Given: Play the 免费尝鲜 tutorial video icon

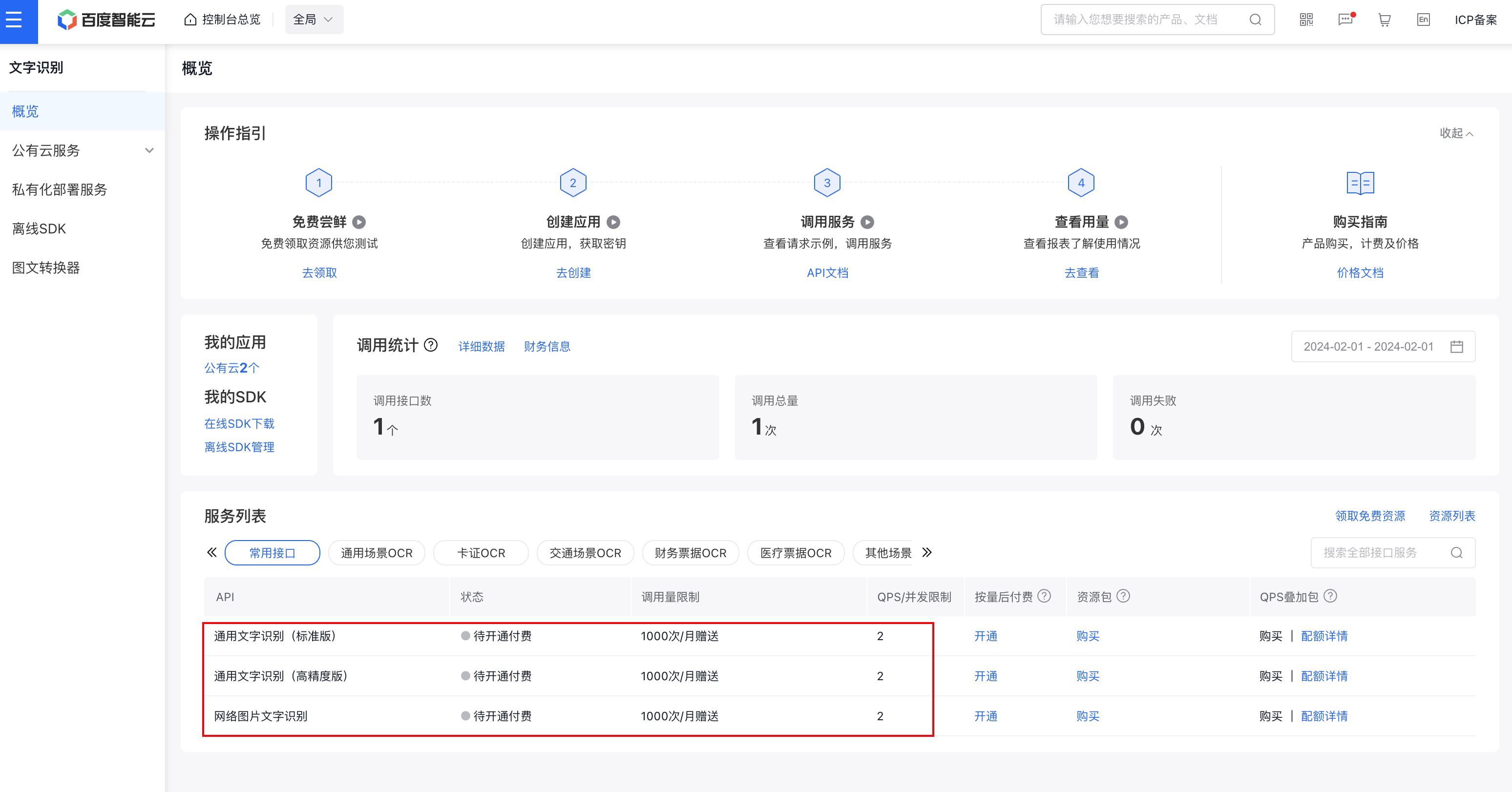Looking at the screenshot, I should [x=360, y=222].
